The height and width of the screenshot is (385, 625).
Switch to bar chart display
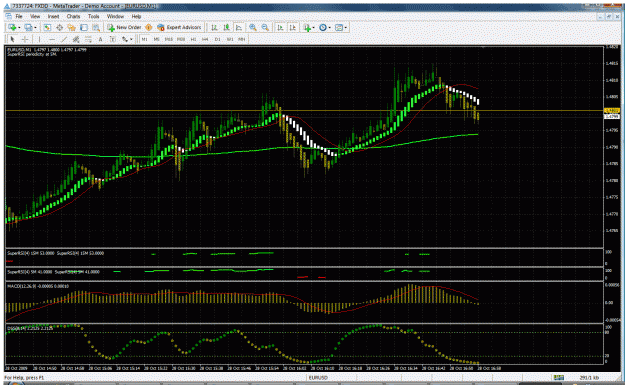(x=214, y=28)
